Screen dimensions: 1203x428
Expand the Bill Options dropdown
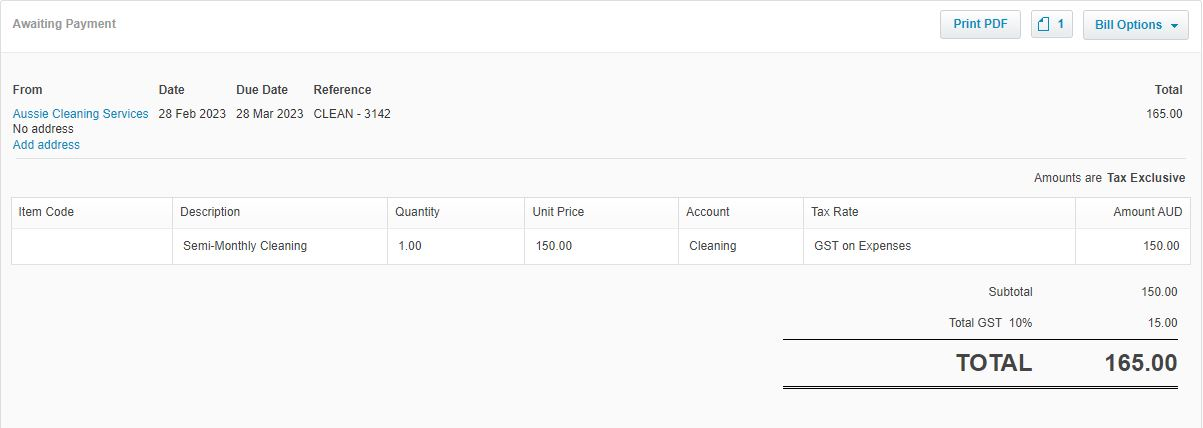tap(1135, 25)
